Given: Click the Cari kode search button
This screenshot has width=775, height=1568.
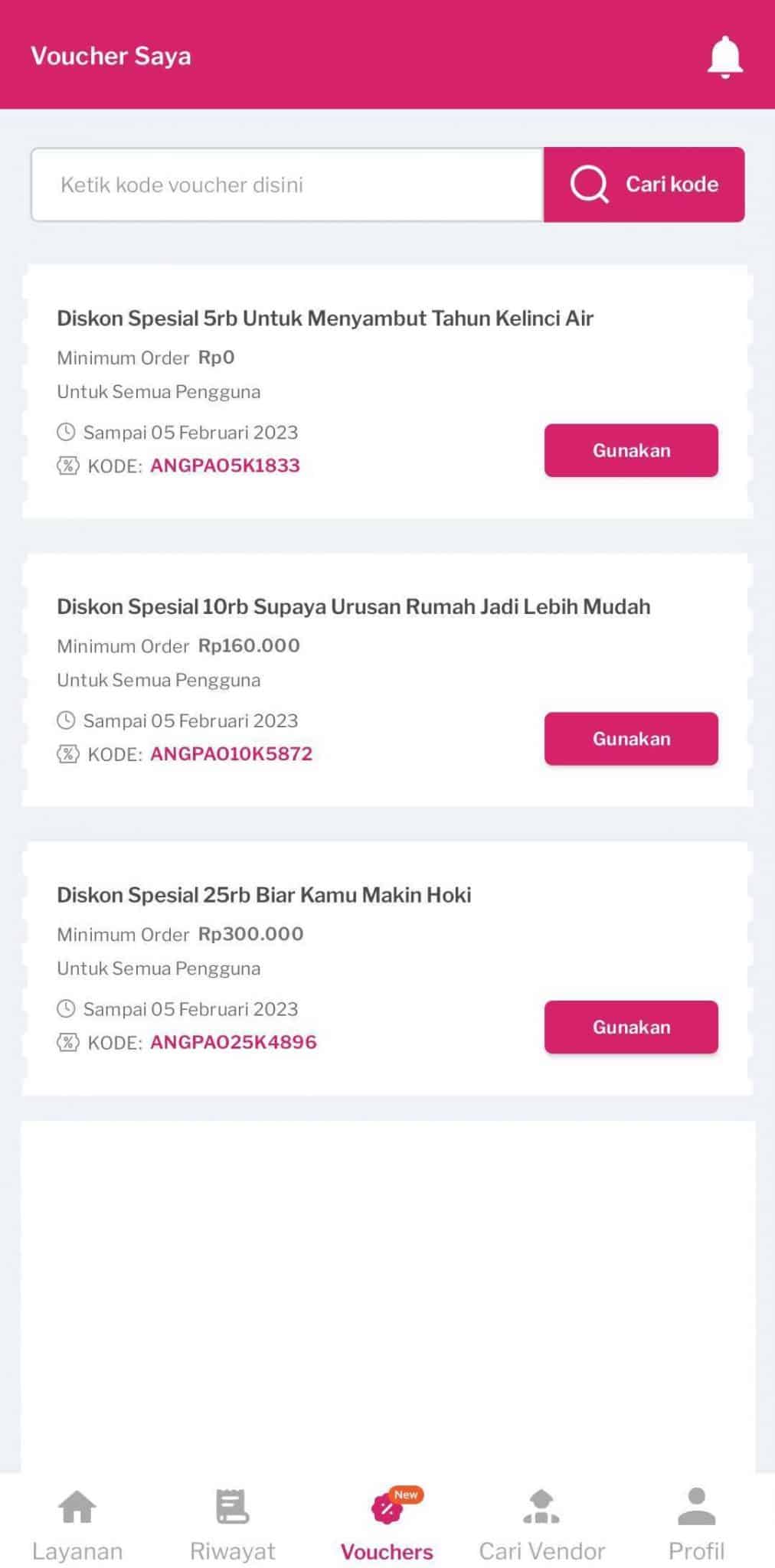Looking at the screenshot, I should pos(644,185).
